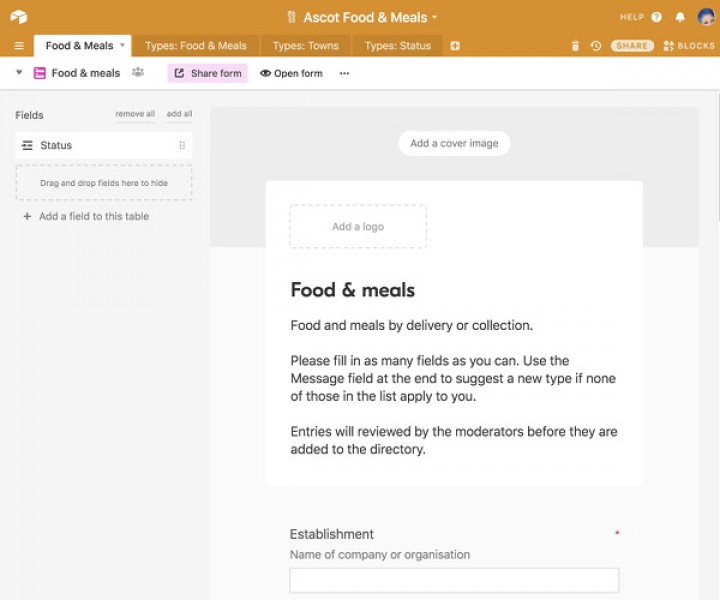720x600 pixels.
Task: Open the Food & Meals tab dropdown arrow
Action: point(123,46)
